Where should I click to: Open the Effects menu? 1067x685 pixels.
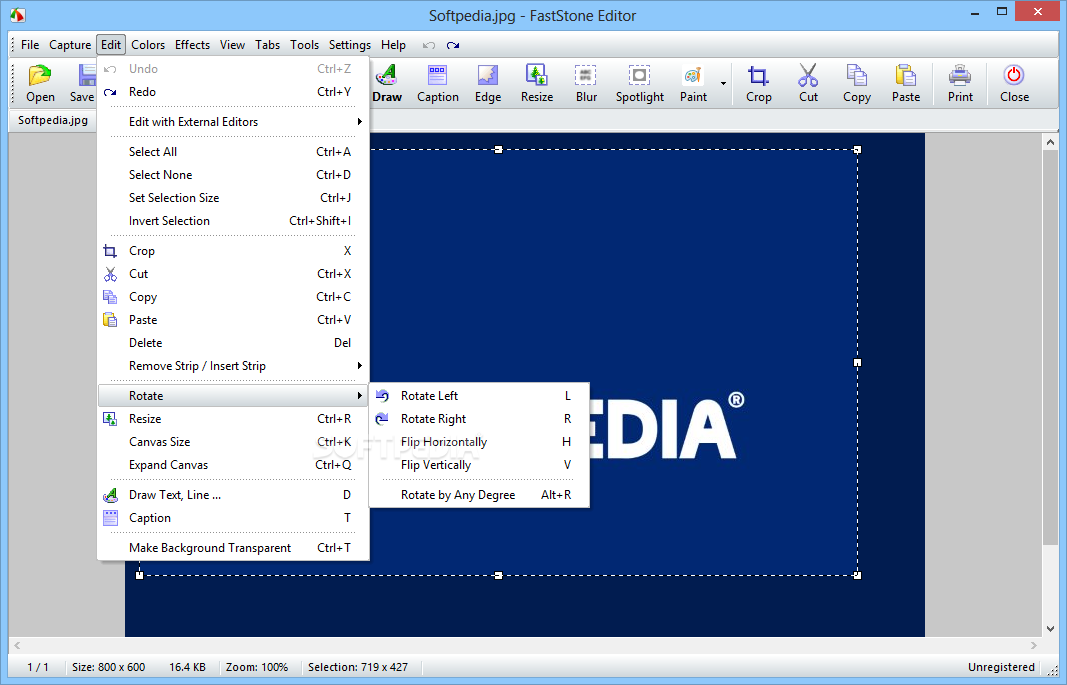[192, 45]
